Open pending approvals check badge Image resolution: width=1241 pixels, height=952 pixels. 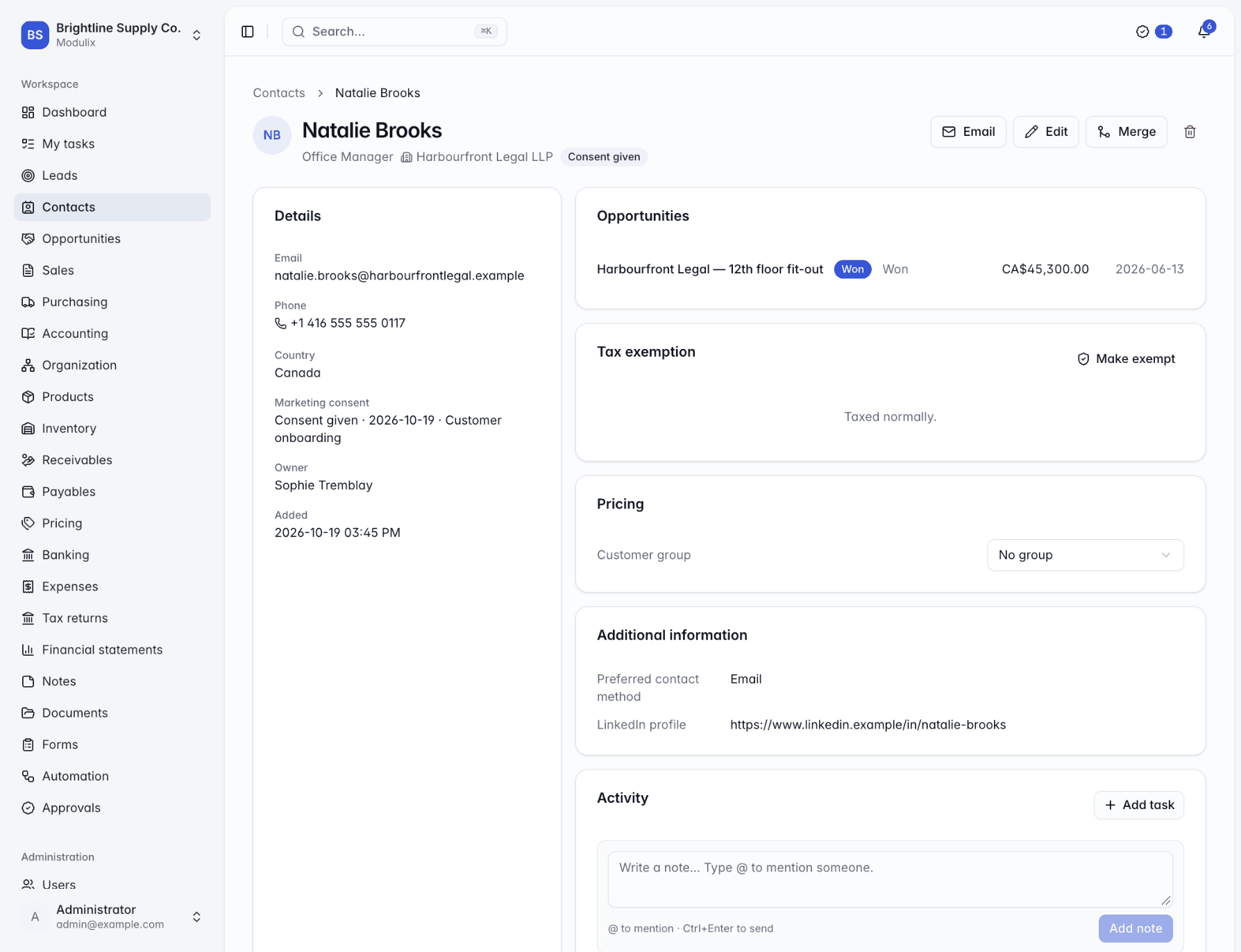(1154, 31)
